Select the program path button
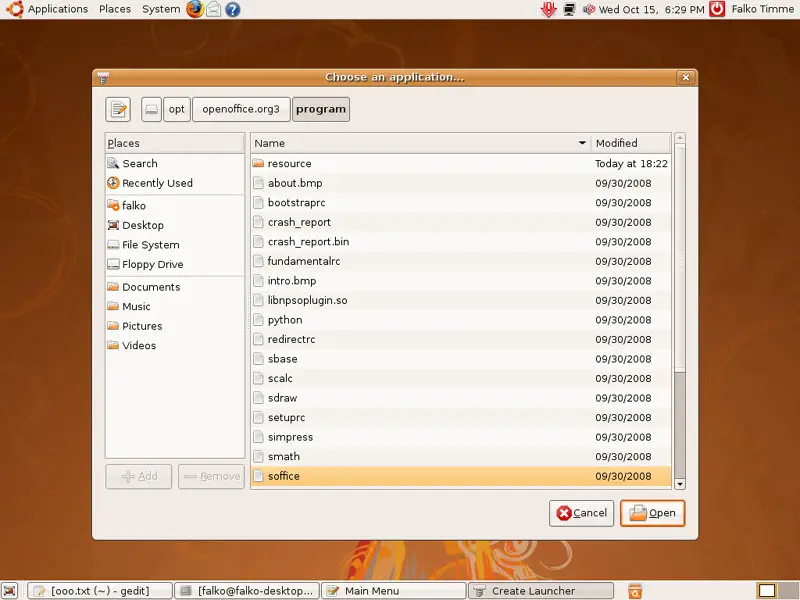Screen dimensions: 800x600 tap(321, 109)
